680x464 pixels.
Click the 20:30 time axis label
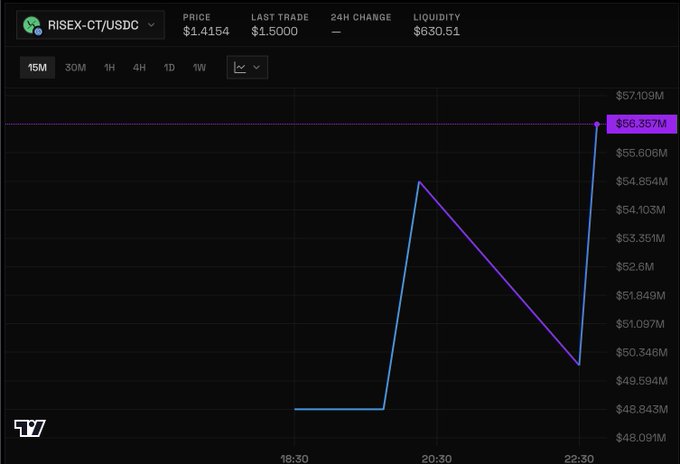coord(437,459)
